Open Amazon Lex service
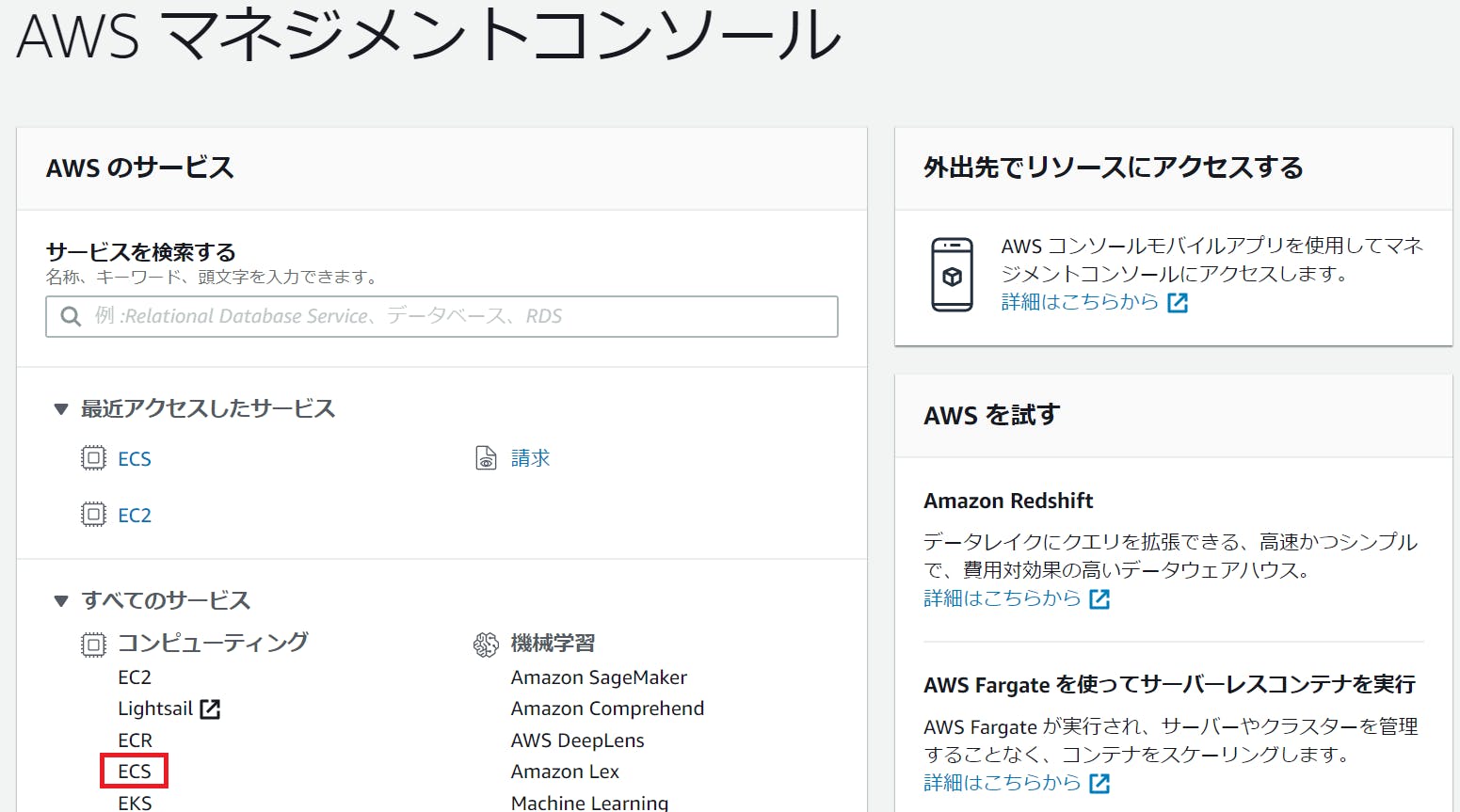The width and height of the screenshot is (1460, 812). 565,772
